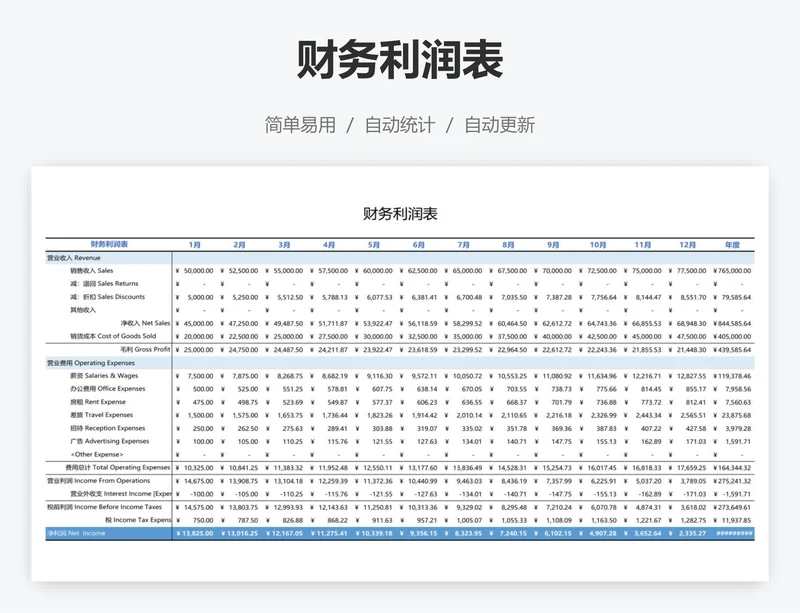Select the 6月 column header
The image size is (800, 613).
point(419,245)
